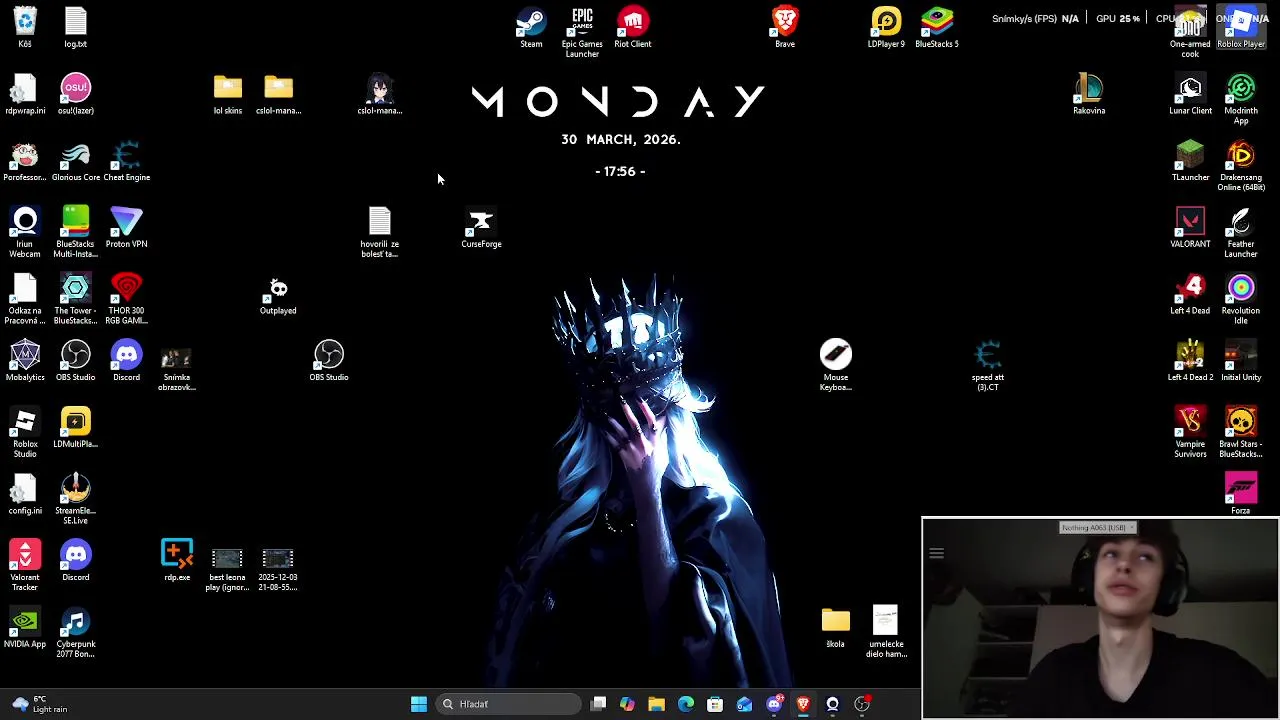Click the Hľadať taskbar search box
1280x720 pixels.
509,704
